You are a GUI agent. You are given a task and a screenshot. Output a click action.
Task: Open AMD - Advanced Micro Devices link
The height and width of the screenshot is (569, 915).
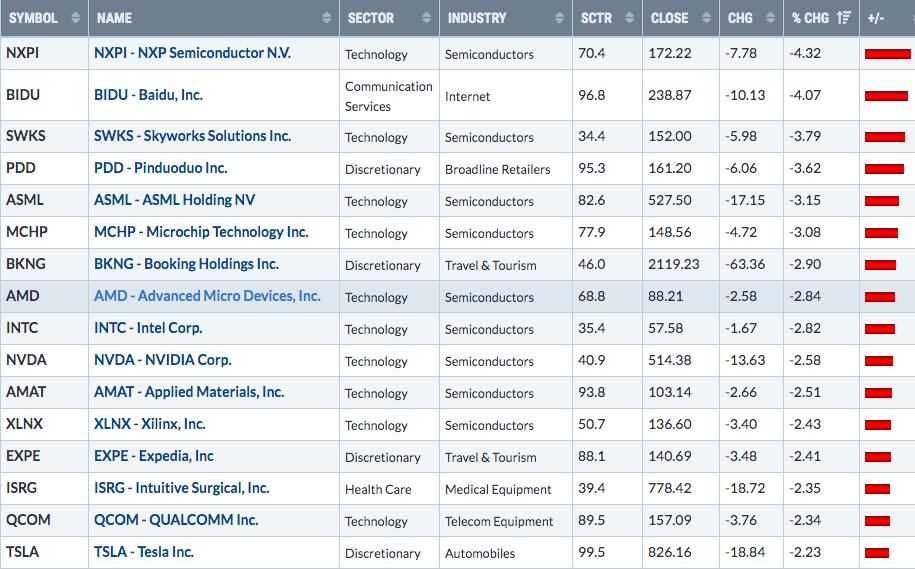click(x=207, y=296)
